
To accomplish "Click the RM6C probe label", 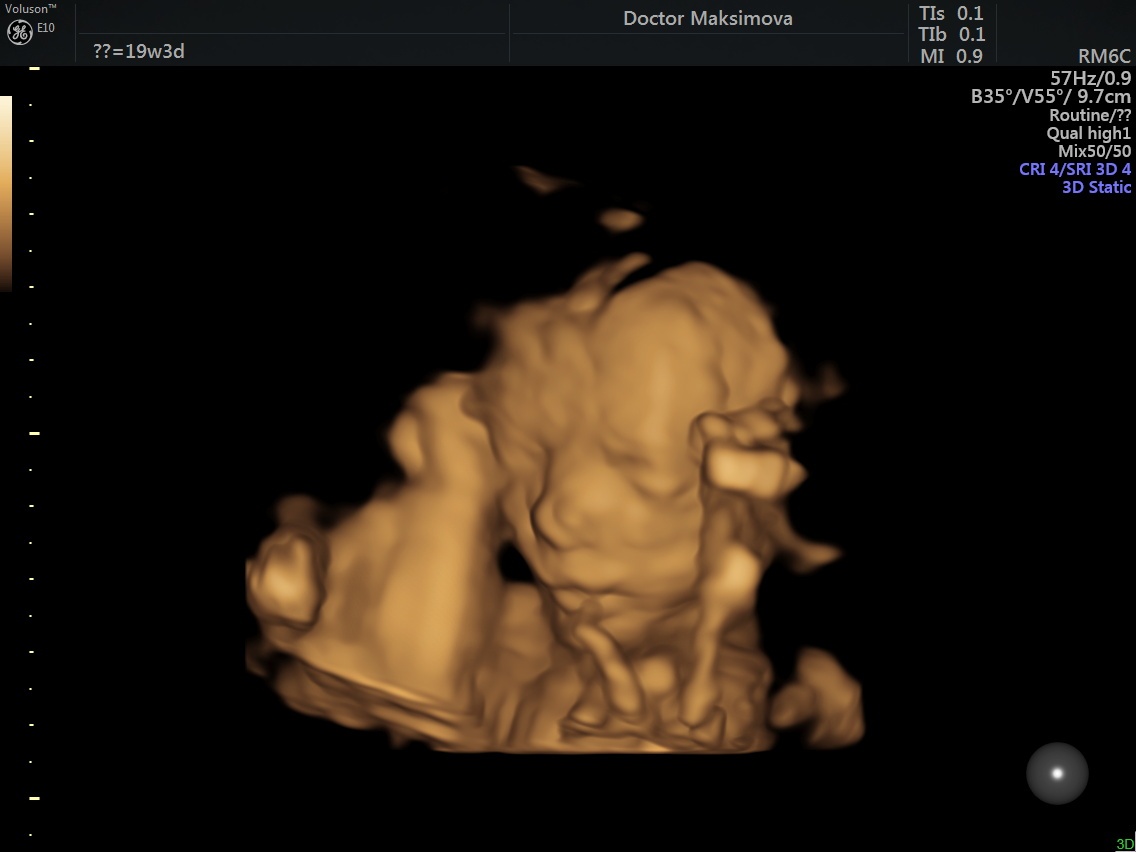I will click(1104, 57).
